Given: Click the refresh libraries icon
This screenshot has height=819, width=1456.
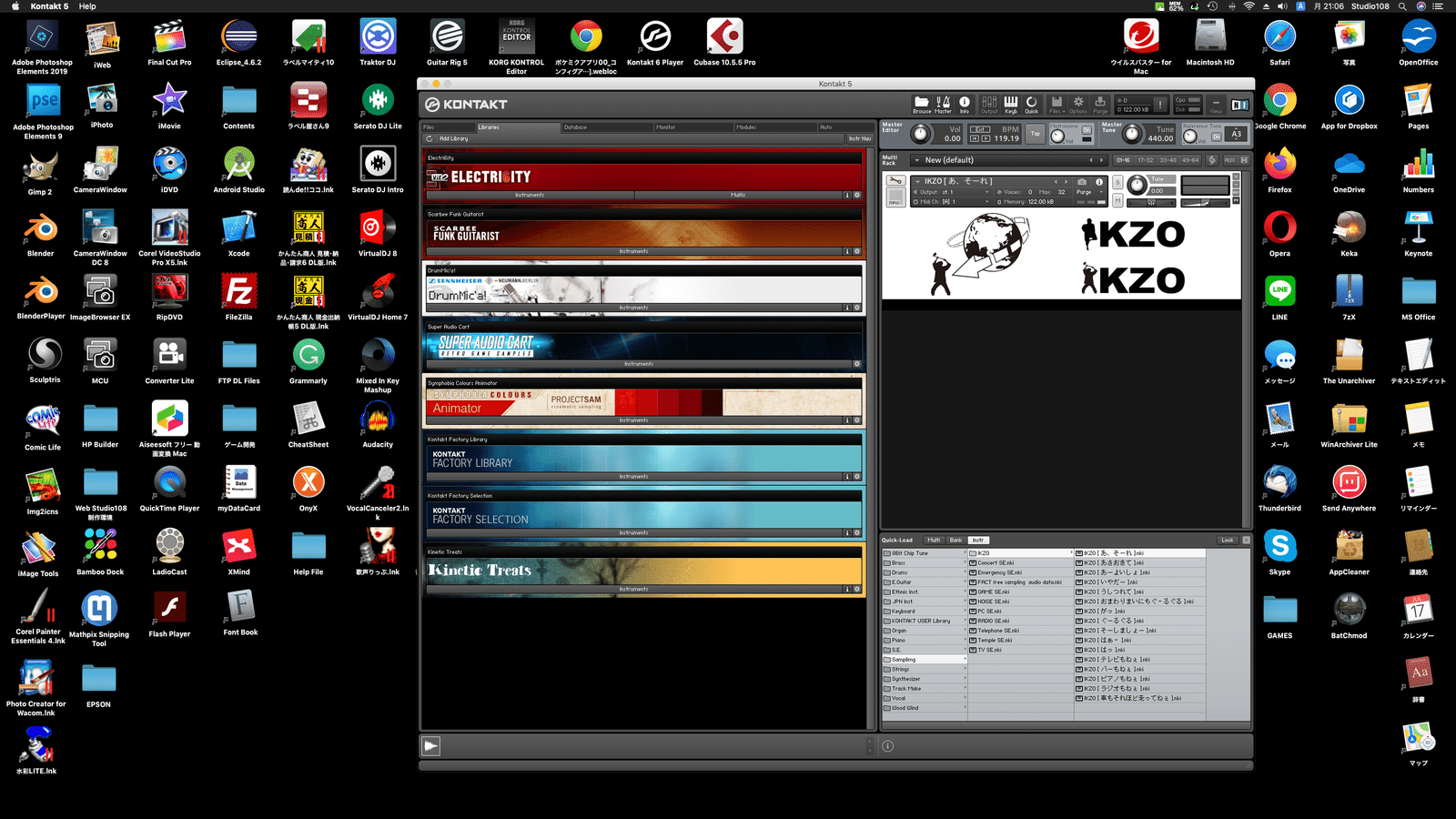Looking at the screenshot, I should (430, 138).
